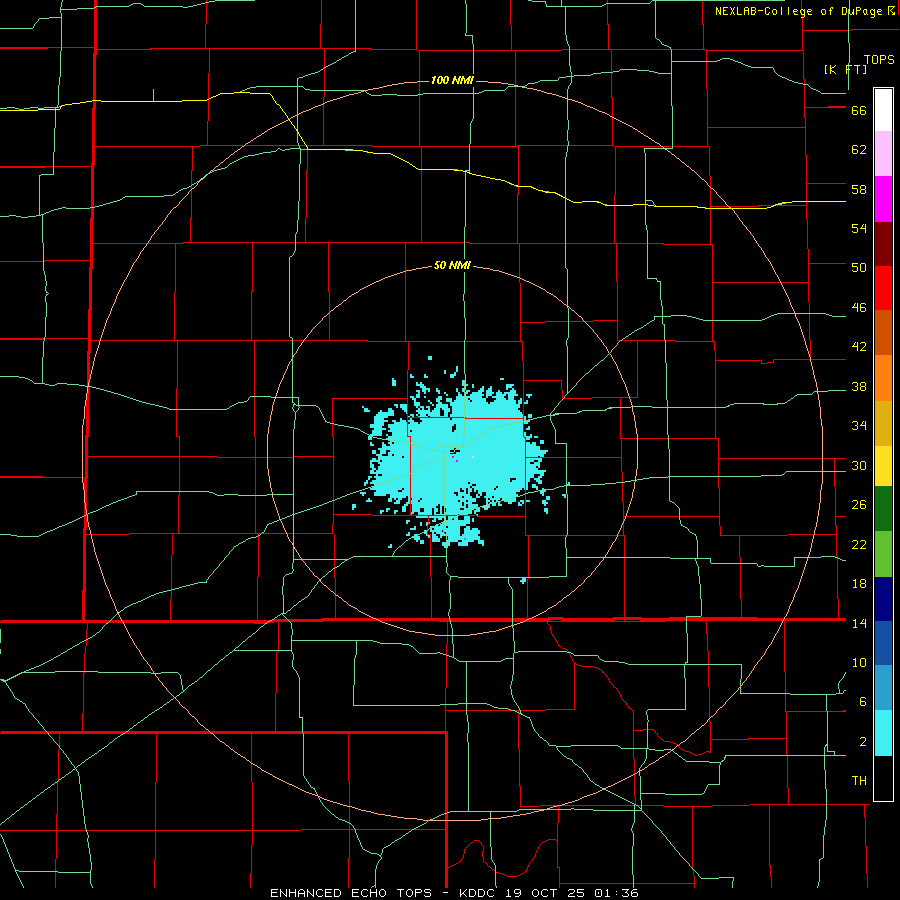900x900 pixels.
Task: Click the NEXLAB-College of DuPage label
Action: [800, 11]
